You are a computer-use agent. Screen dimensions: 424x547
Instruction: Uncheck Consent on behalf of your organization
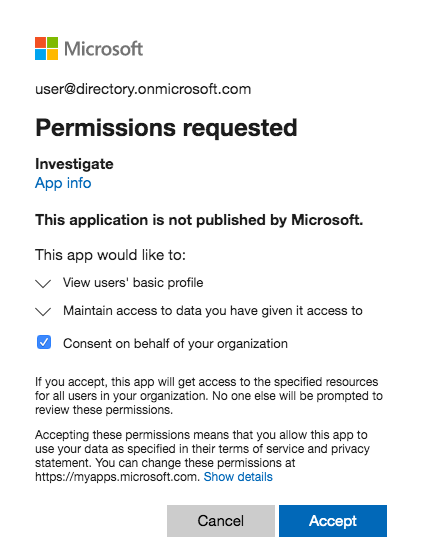tap(44, 342)
